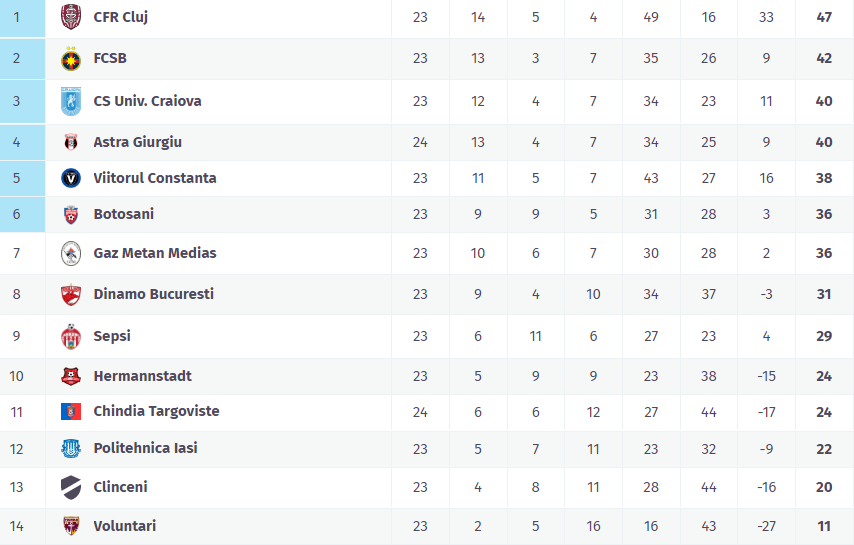Go to the Dinamo Bucuresti team page
This screenshot has width=854, height=545.
coord(153,295)
